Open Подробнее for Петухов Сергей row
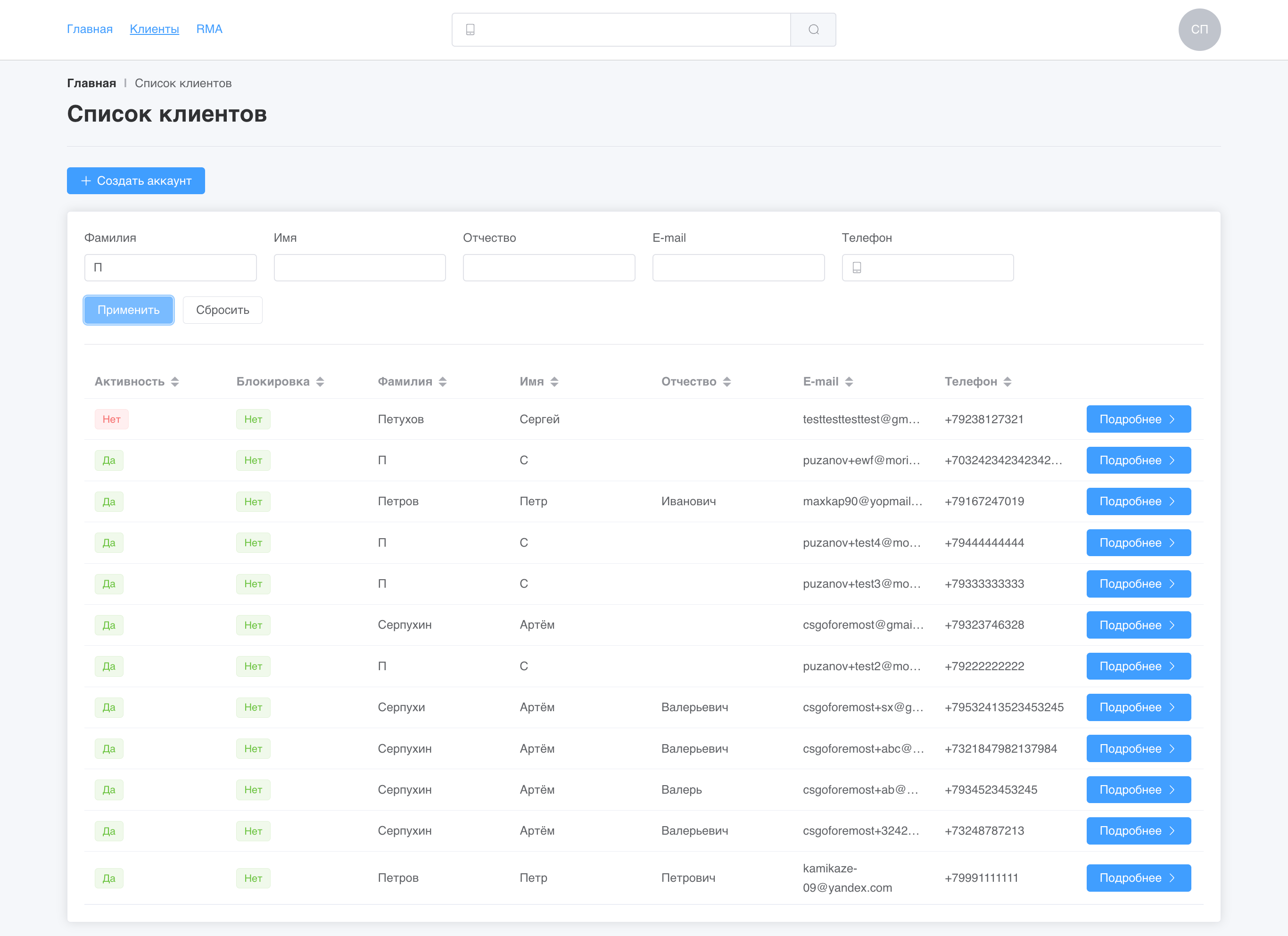The height and width of the screenshot is (936, 1288). point(1138,419)
